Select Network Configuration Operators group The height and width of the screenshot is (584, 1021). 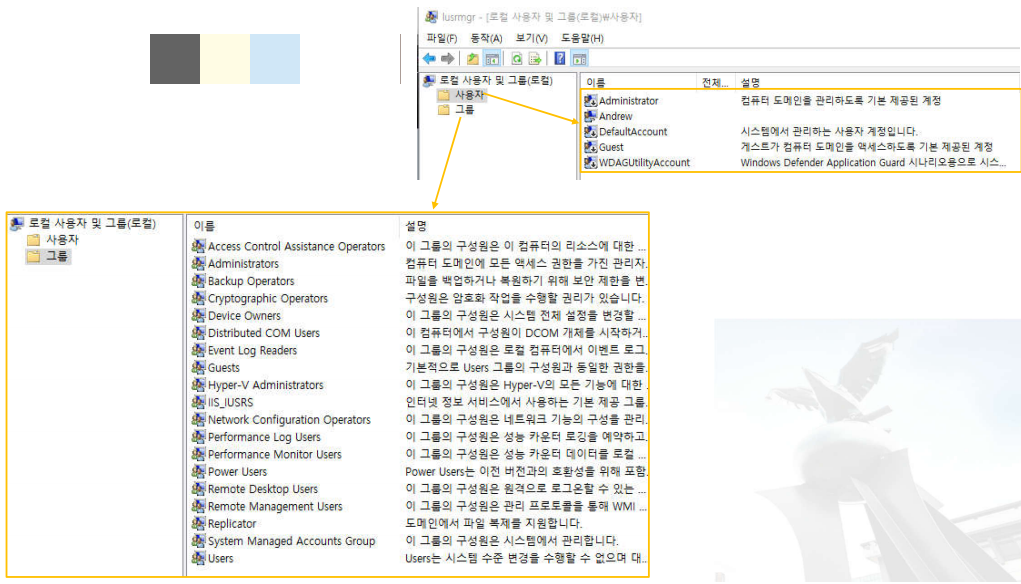point(281,420)
